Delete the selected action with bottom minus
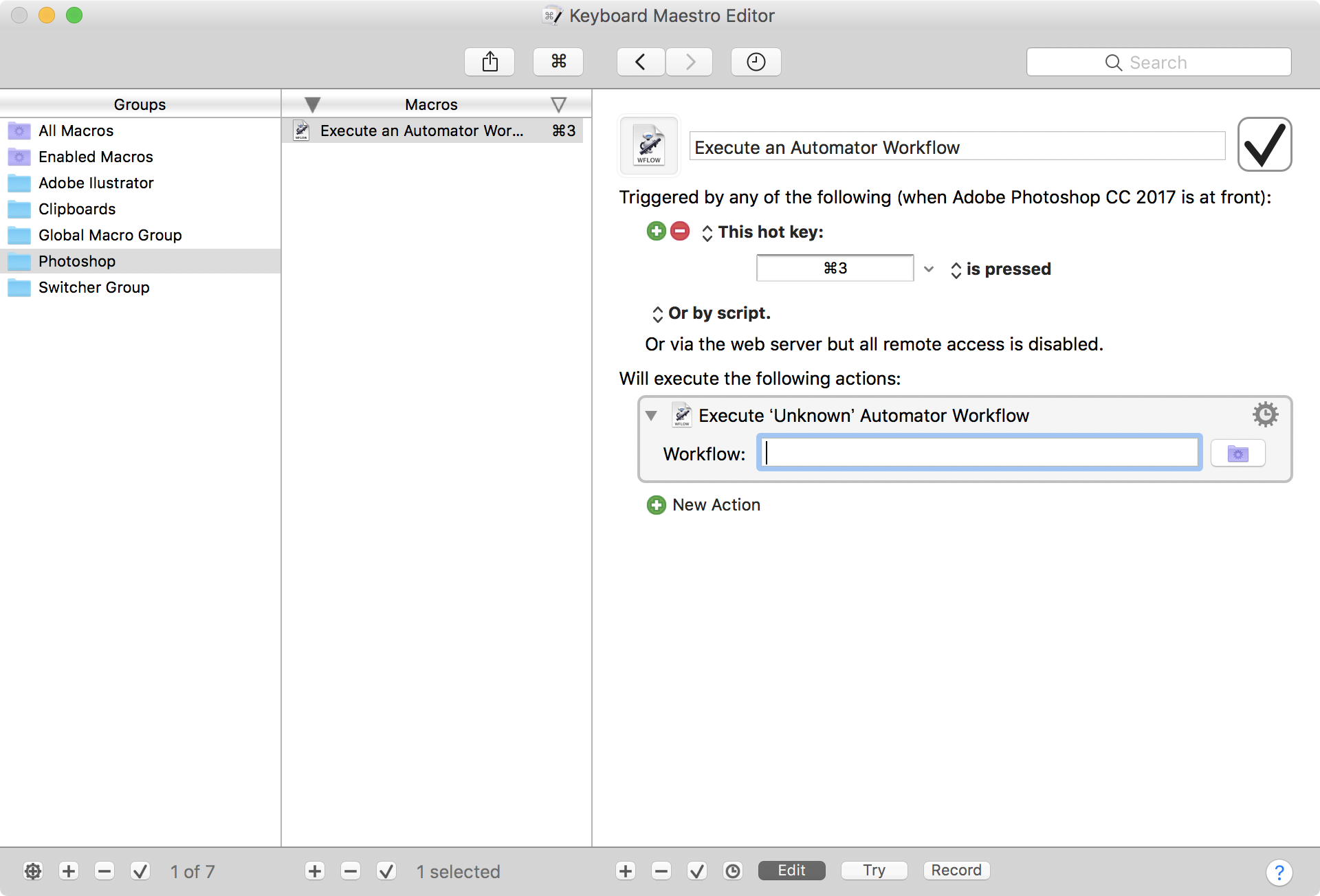Image resolution: width=1320 pixels, height=896 pixels. pos(661,871)
